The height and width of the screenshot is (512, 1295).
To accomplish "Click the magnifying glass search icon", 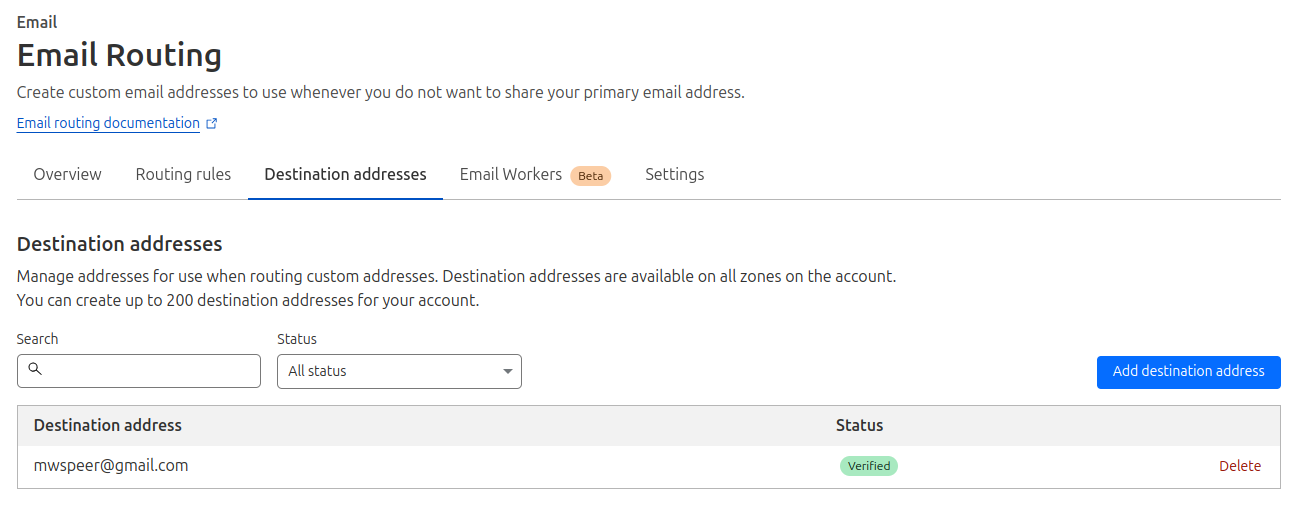I will tap(35, 370).
